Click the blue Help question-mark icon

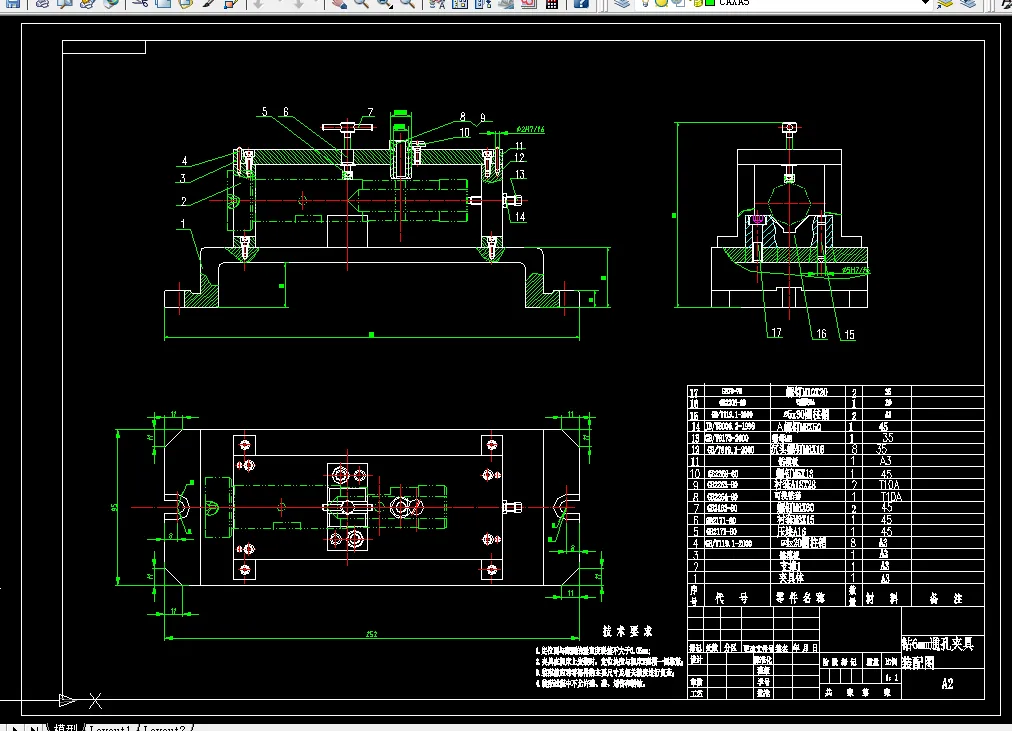(581, 3)
